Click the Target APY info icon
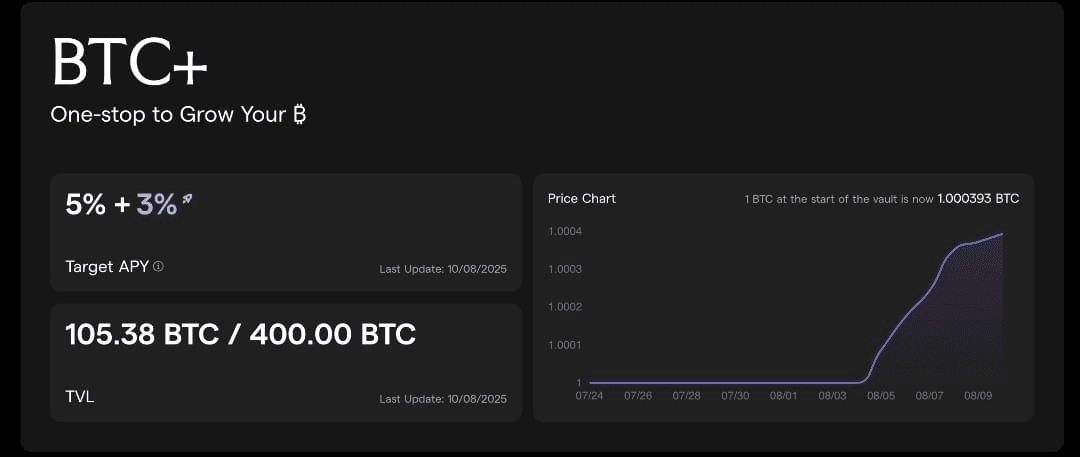Screen dimensions: 1080x457 158,266
